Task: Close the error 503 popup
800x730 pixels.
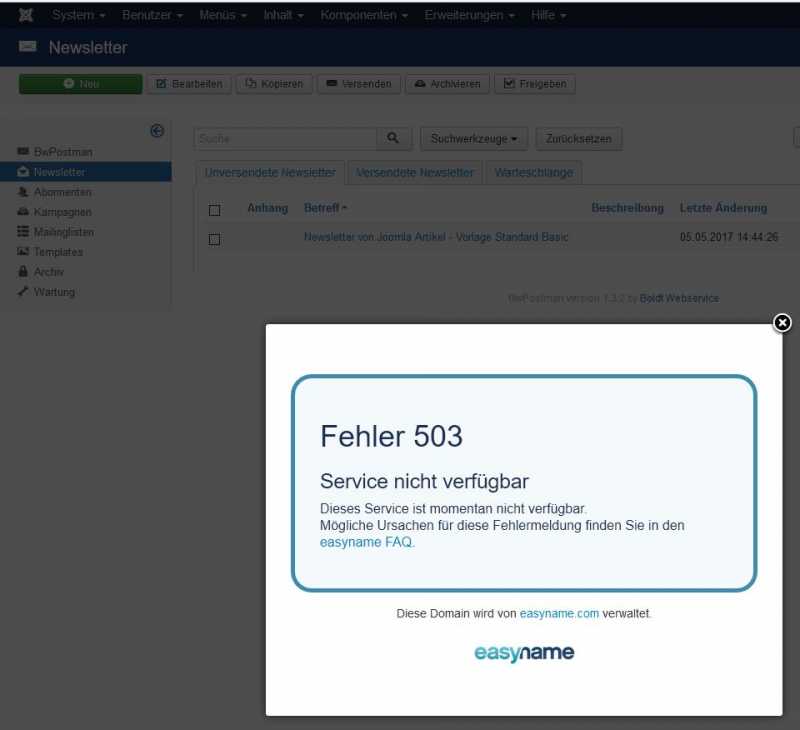Action: pyautogui.click(x=782, y=322)
